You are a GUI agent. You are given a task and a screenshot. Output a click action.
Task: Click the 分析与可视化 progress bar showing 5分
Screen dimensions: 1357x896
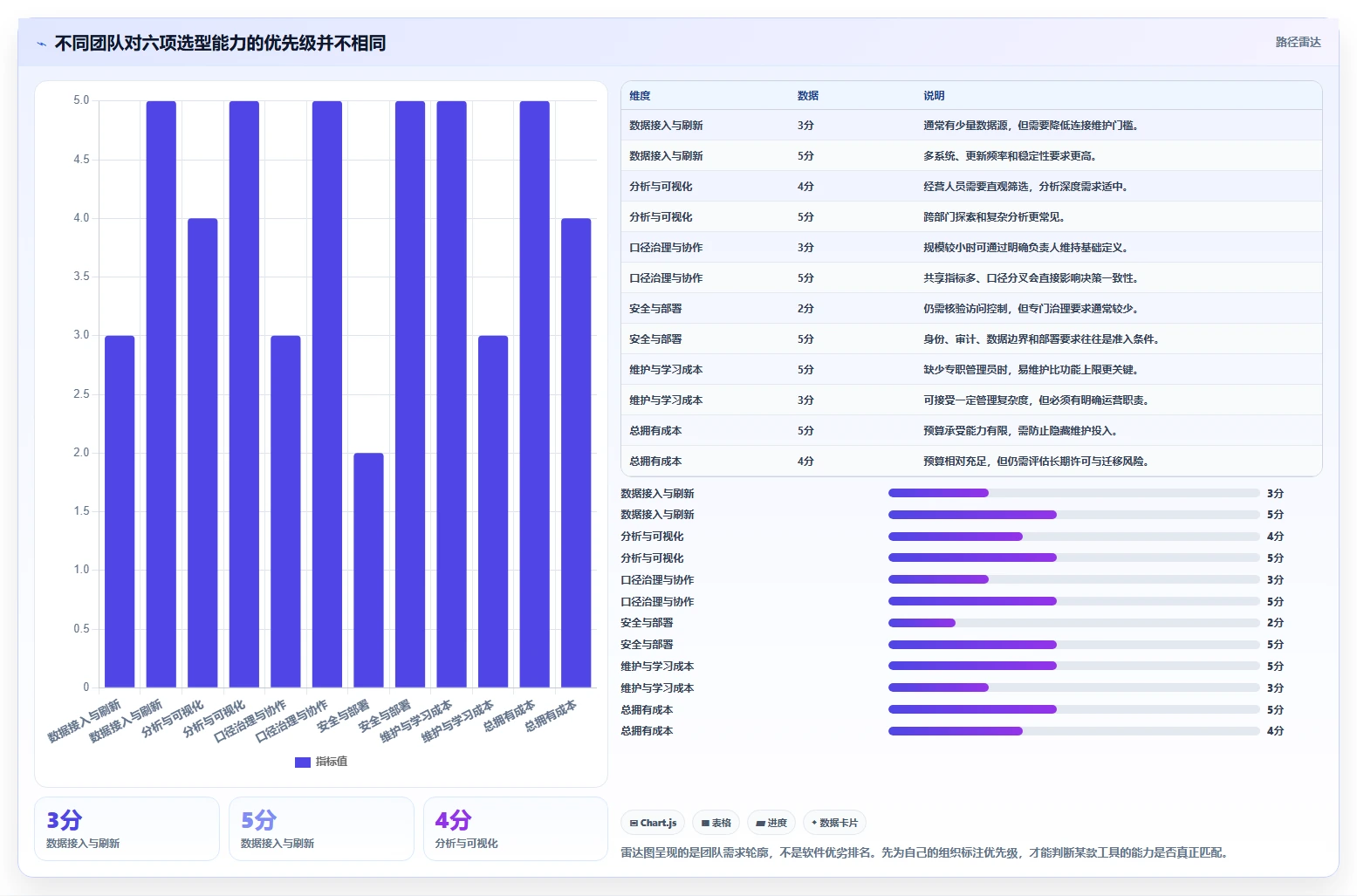click(1073, 557)
